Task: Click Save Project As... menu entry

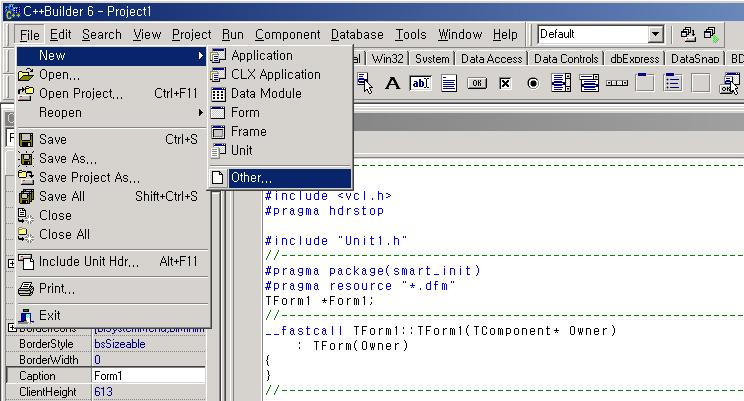Action: tap(112, 177)
